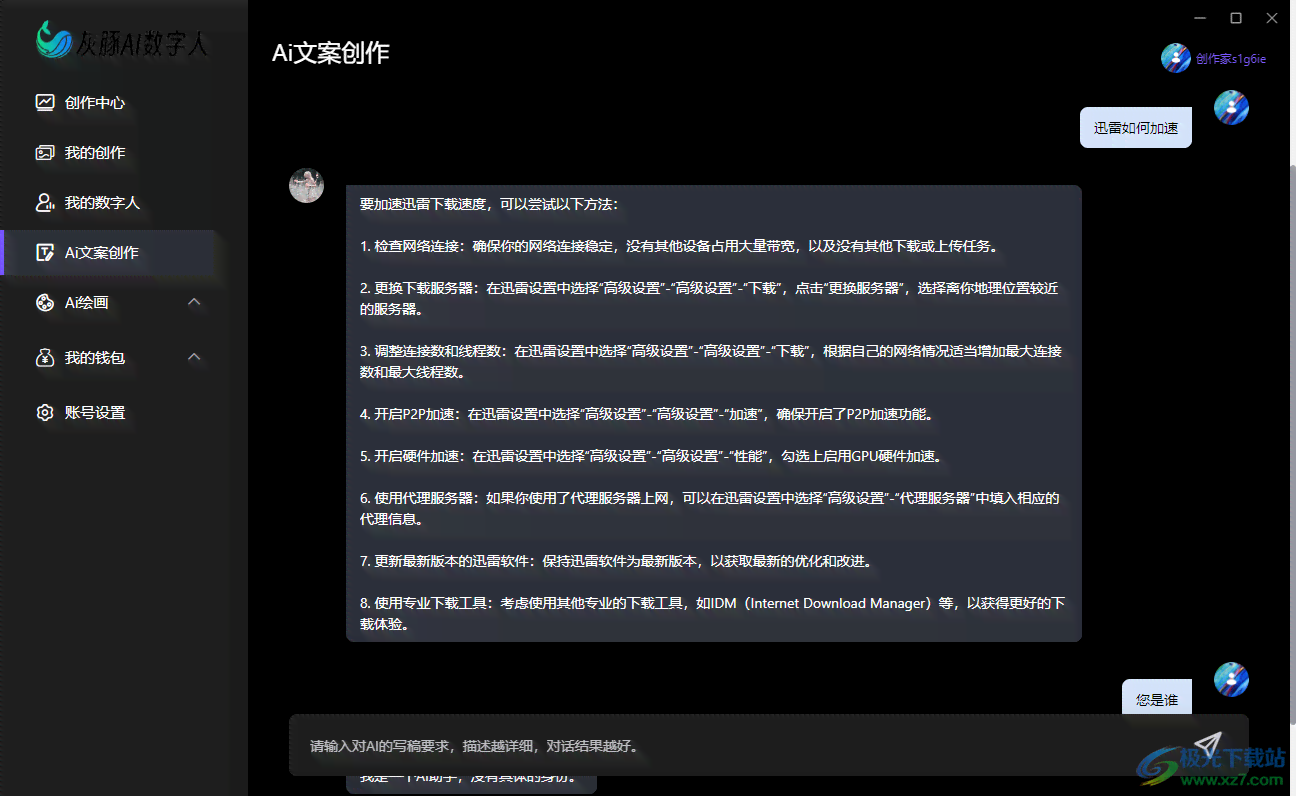Screen dimensions: 1296x796
Task: Click the 创作中心 chart icon
Action: 45,102
